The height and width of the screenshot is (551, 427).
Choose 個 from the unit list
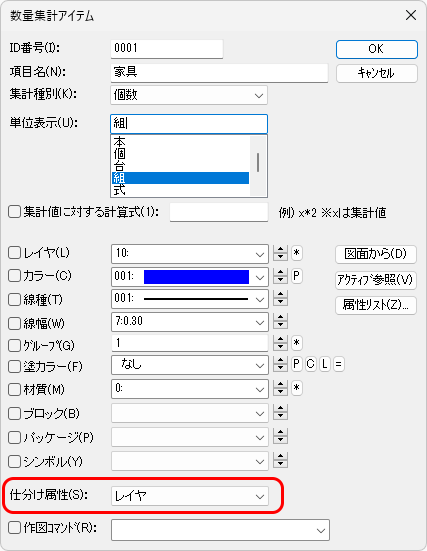180,154
